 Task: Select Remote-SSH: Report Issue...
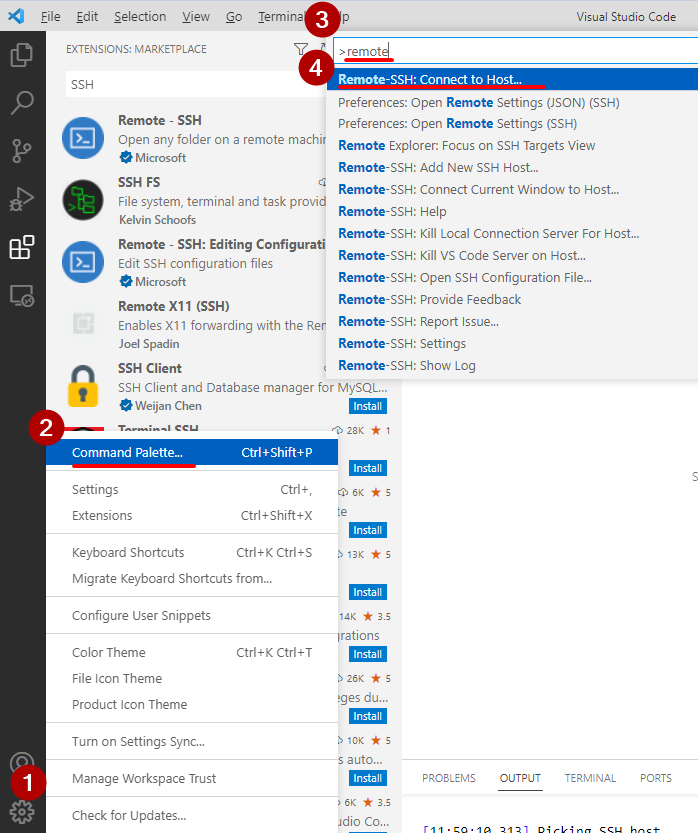coord(512,321)
